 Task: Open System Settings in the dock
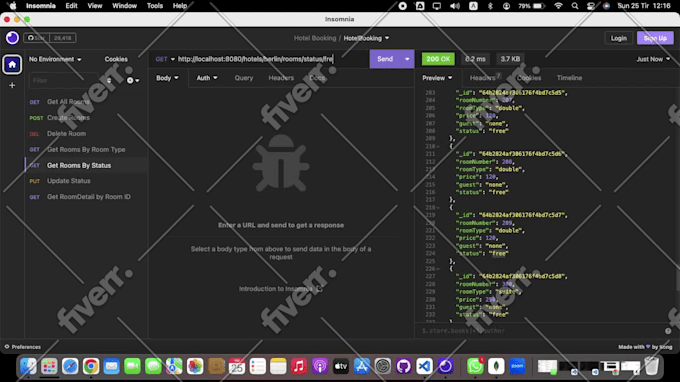tap(382, 366)
